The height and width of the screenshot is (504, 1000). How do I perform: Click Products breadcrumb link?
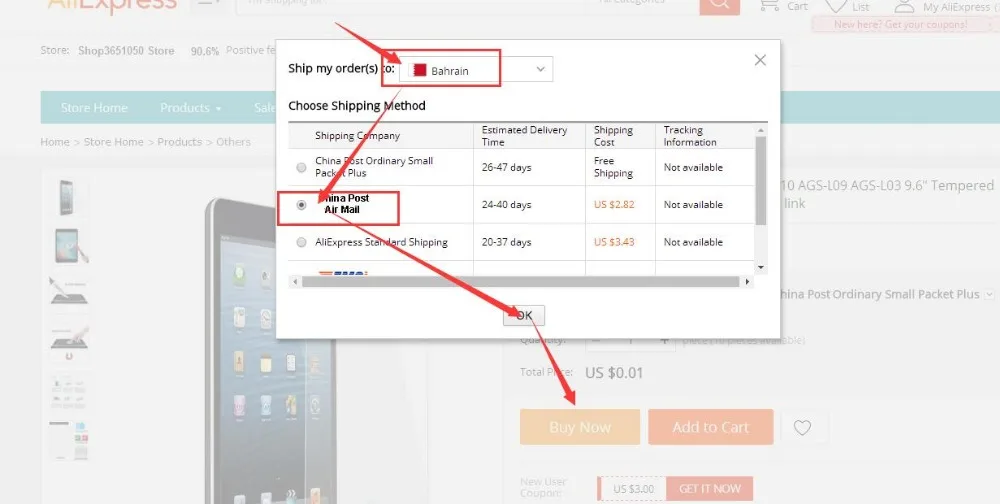pyautogui.click(x=179, y=142)
